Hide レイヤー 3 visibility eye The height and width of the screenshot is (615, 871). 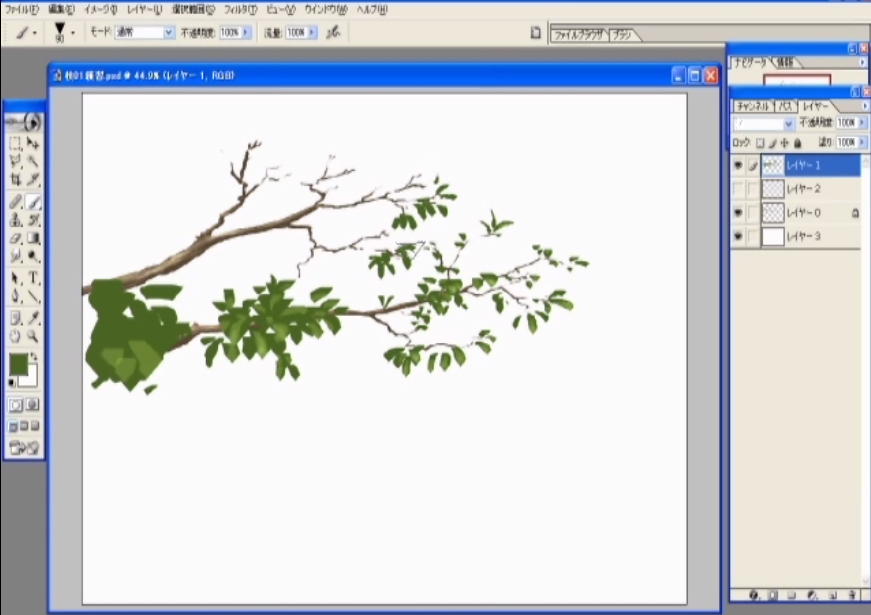tap(738, 237)
